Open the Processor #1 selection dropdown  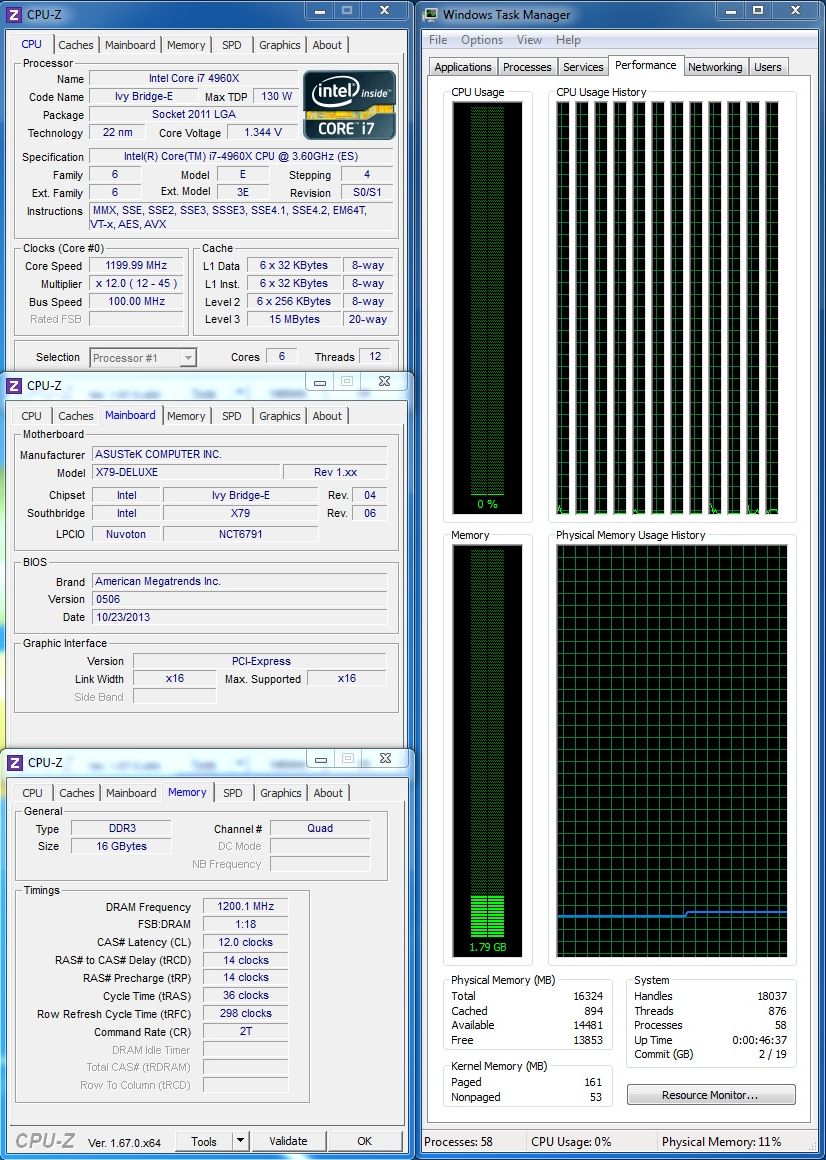144,358
